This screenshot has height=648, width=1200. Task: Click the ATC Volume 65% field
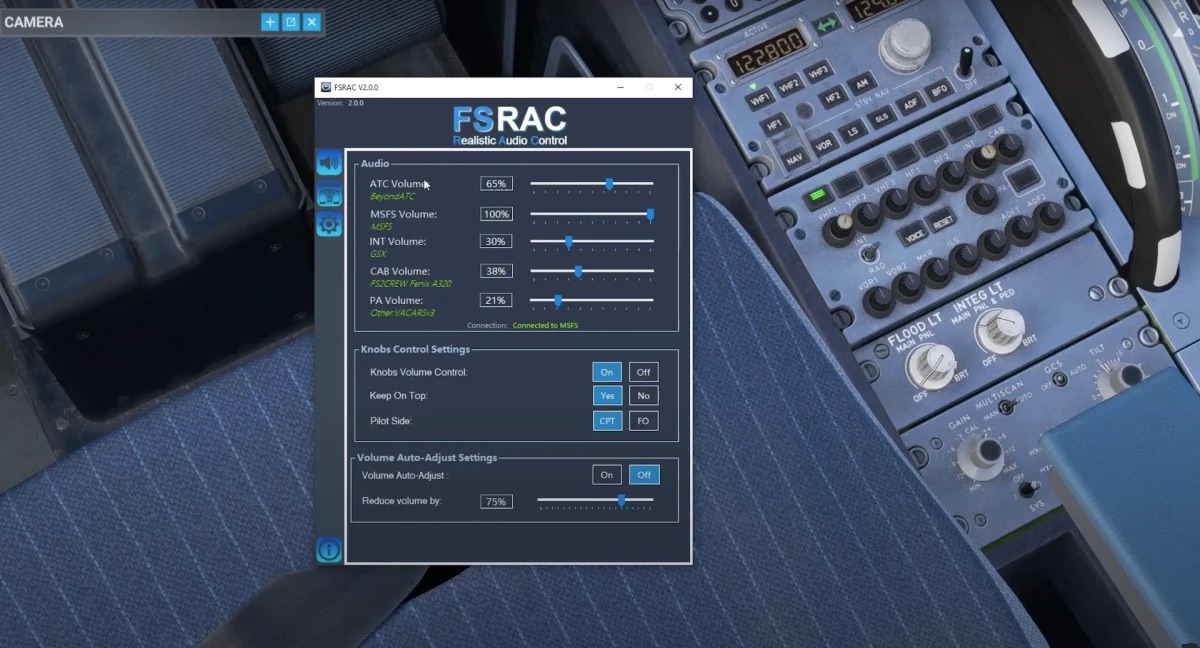click(x=496, y=184)
